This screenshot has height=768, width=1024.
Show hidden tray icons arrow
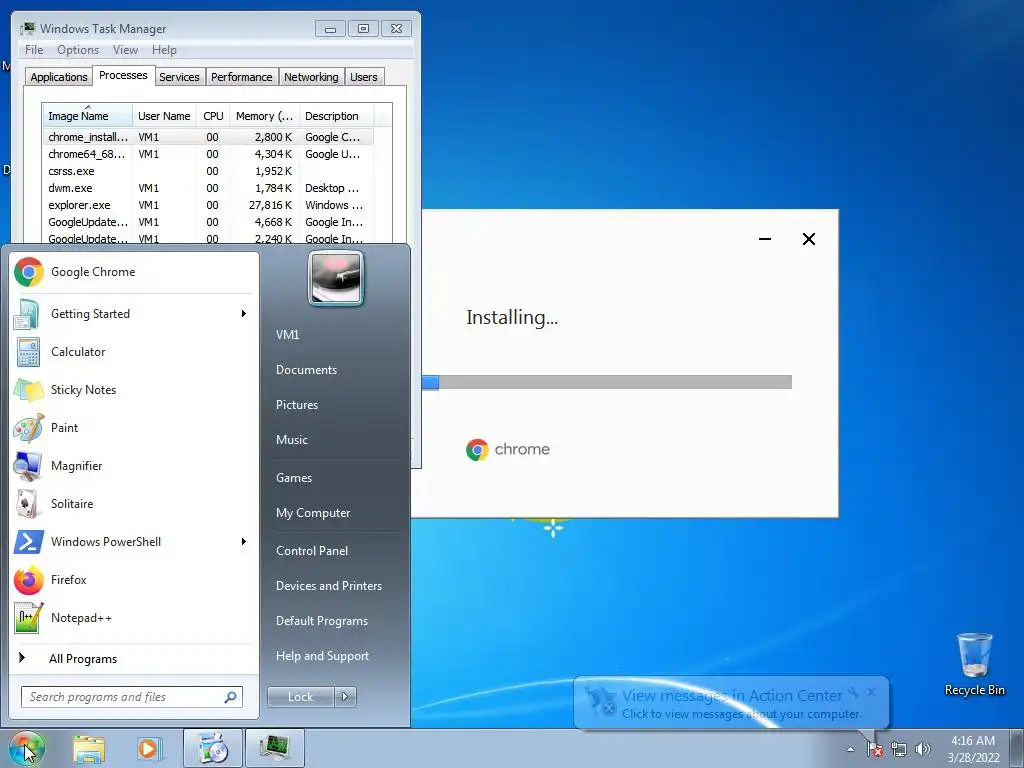coord(850,750)
